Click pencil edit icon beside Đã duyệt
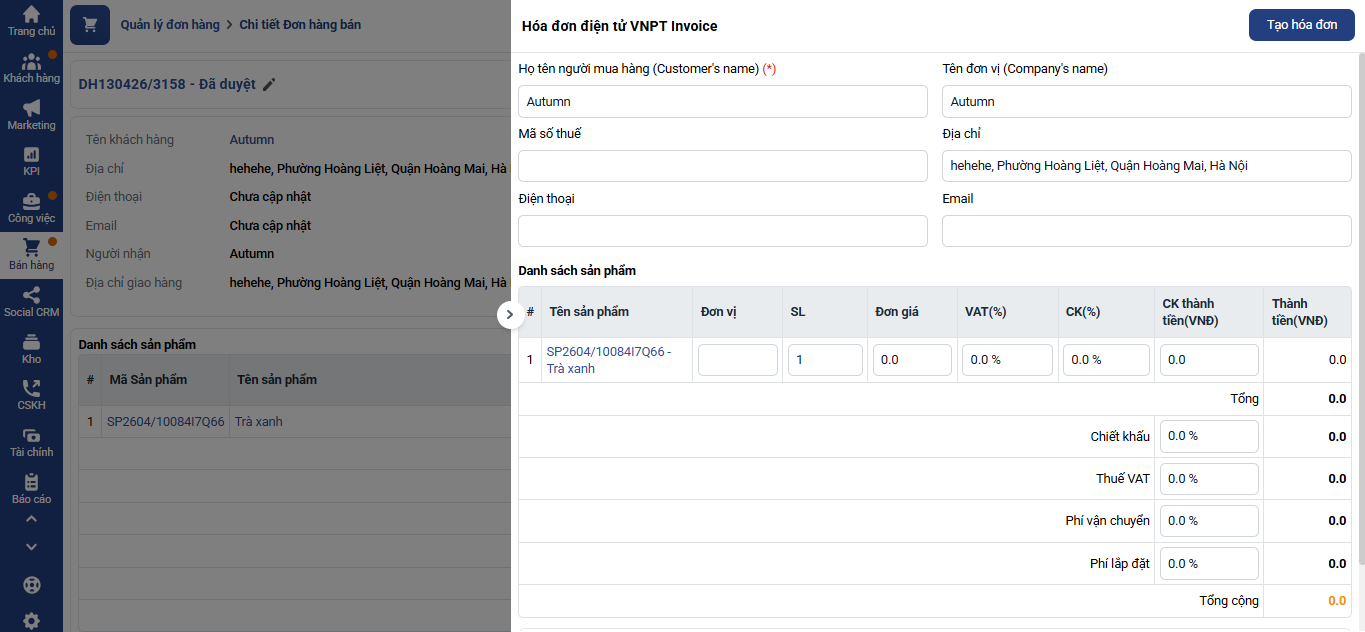 269,85
